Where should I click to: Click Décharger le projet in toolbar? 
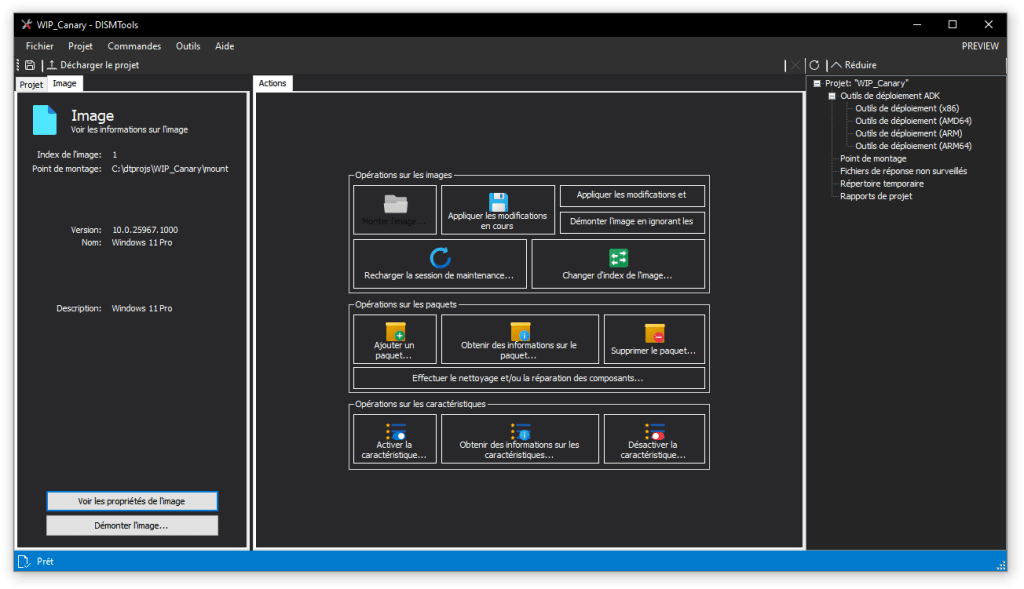pos(93,65)
